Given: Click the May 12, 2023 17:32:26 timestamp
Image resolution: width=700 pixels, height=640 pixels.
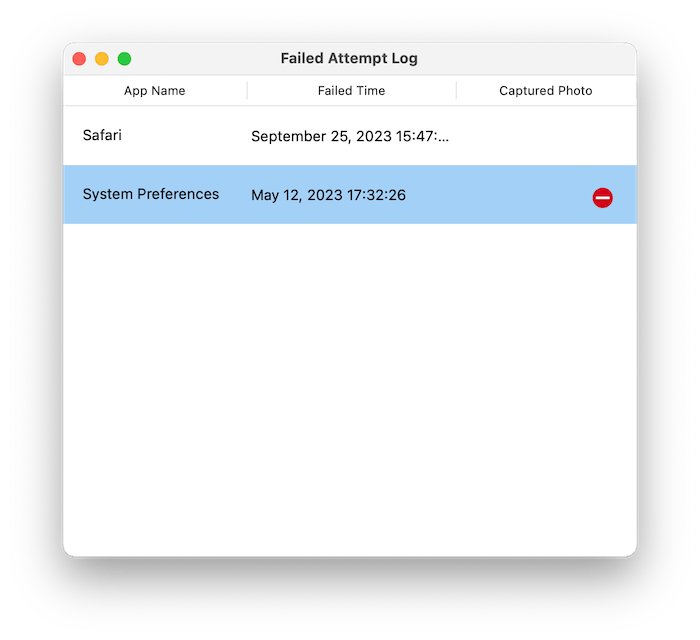Looking at the screenshot, I should (329, 195).
